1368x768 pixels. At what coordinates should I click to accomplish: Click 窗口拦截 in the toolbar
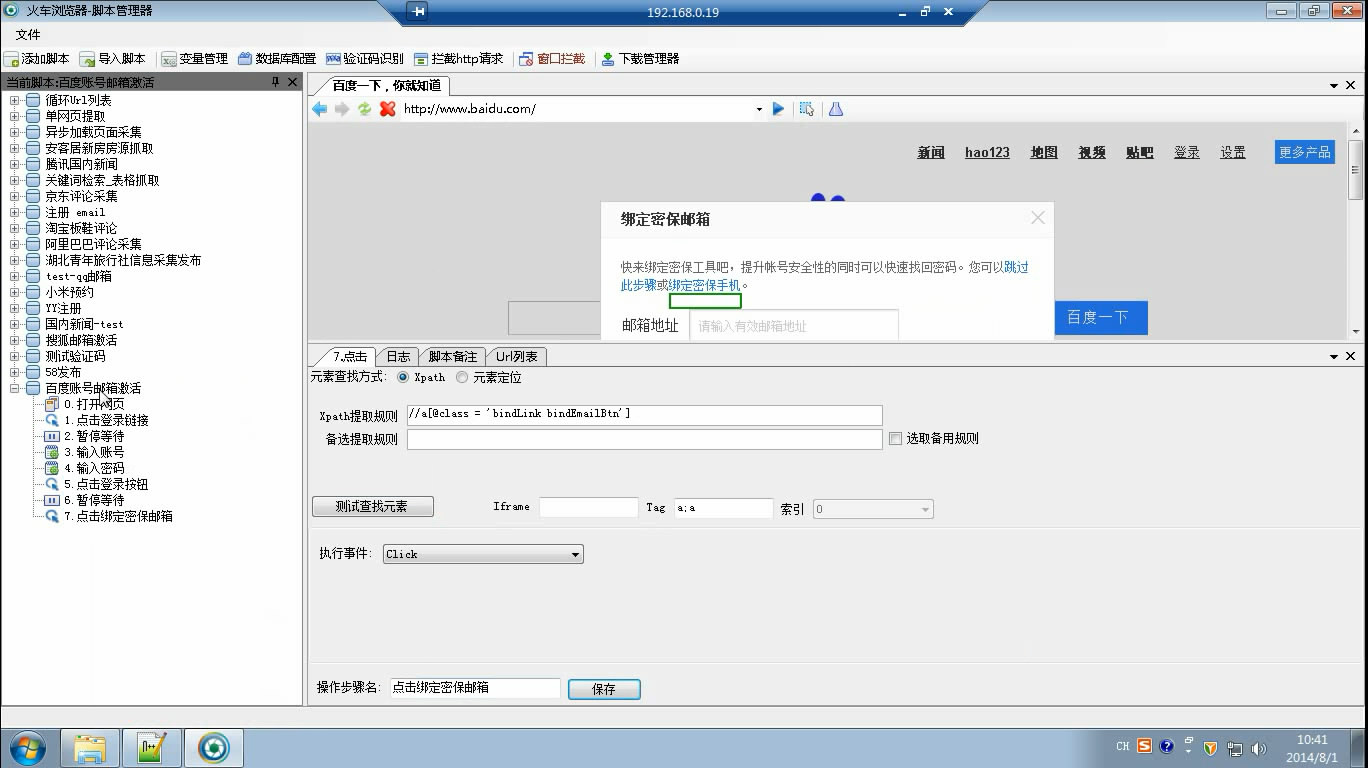[x=552, y=59]
